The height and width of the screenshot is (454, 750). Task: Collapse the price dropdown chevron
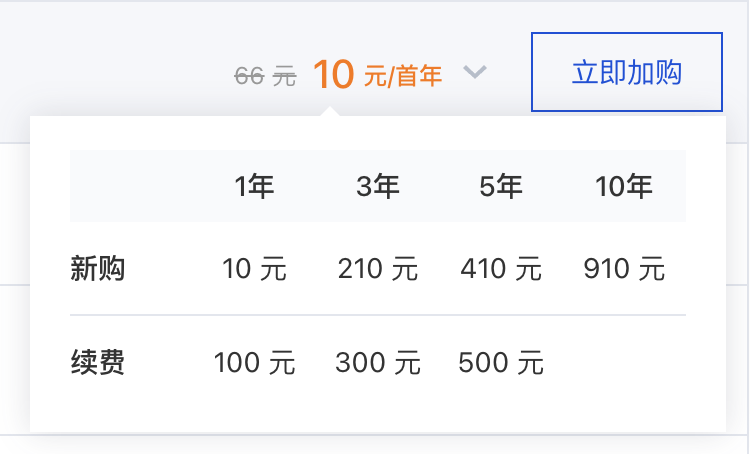pos(475,72)
